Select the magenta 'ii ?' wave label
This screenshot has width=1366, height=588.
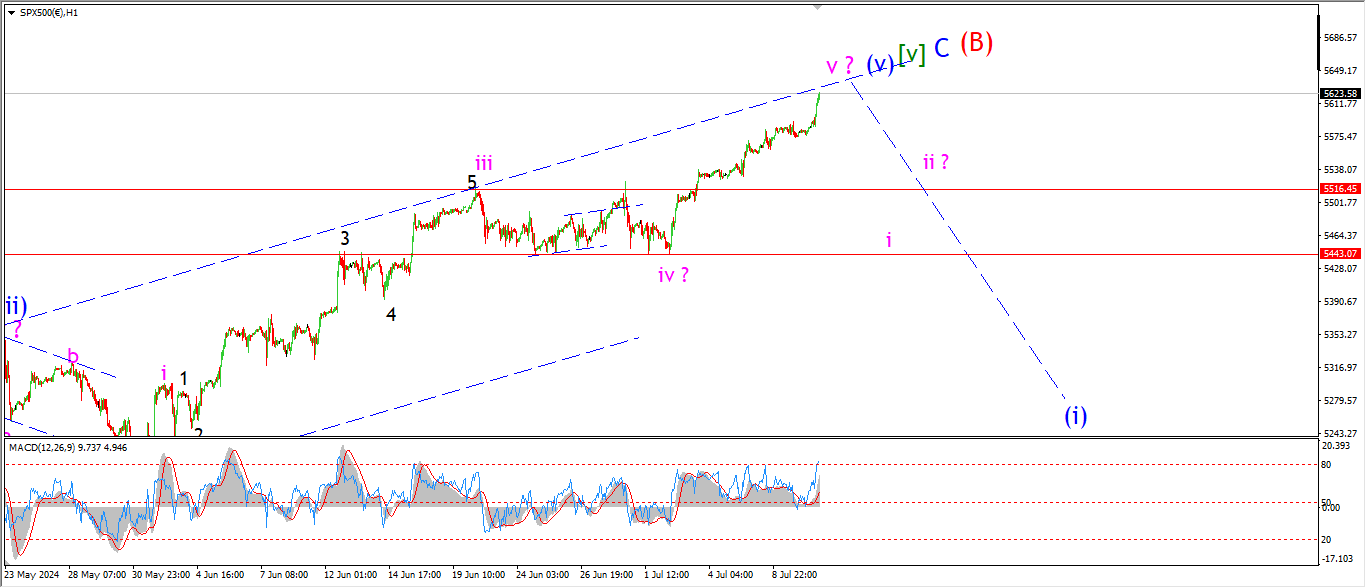935,162
